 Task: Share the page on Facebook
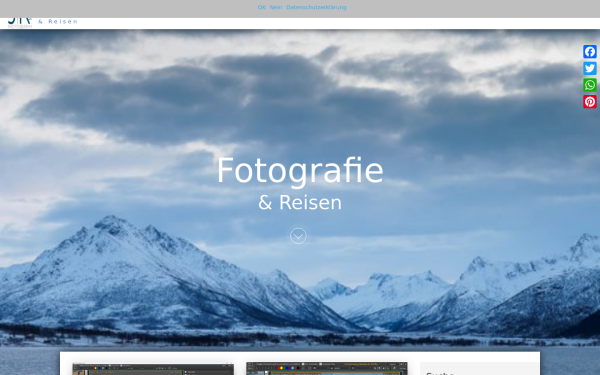[590, 52]
